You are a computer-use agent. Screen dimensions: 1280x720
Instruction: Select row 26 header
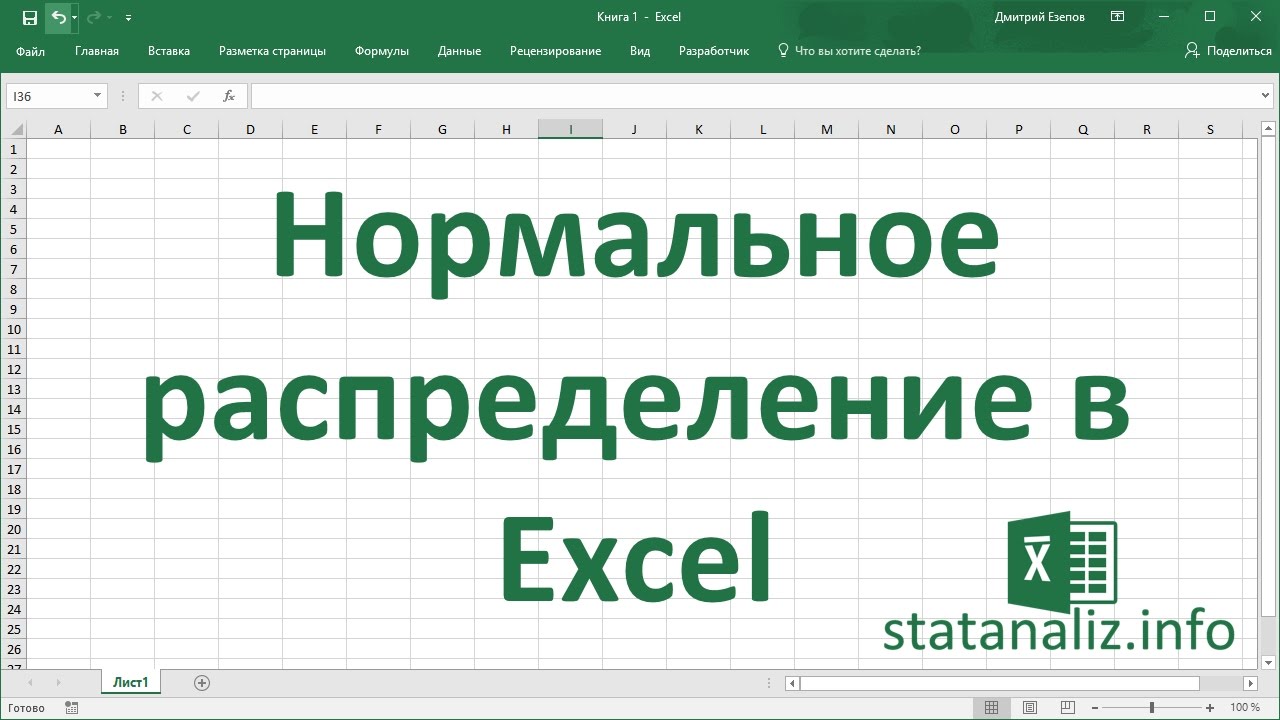13,649
